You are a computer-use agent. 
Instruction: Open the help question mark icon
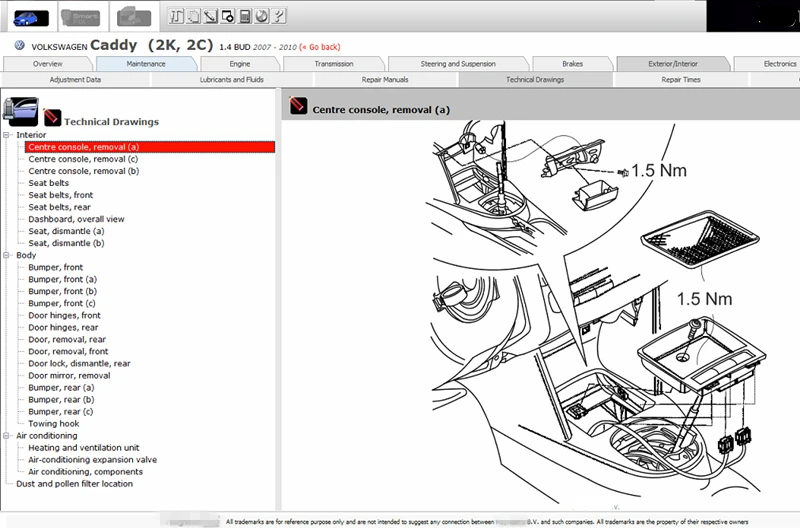(279, 16)
